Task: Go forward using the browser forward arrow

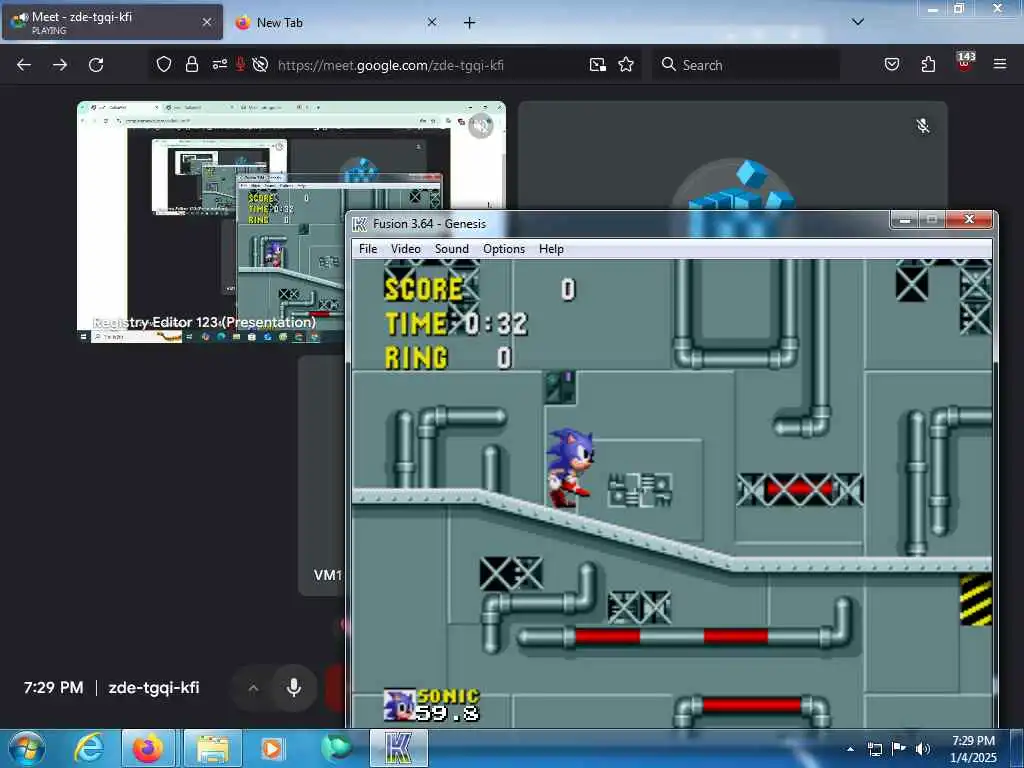Action: coord(60,65)
